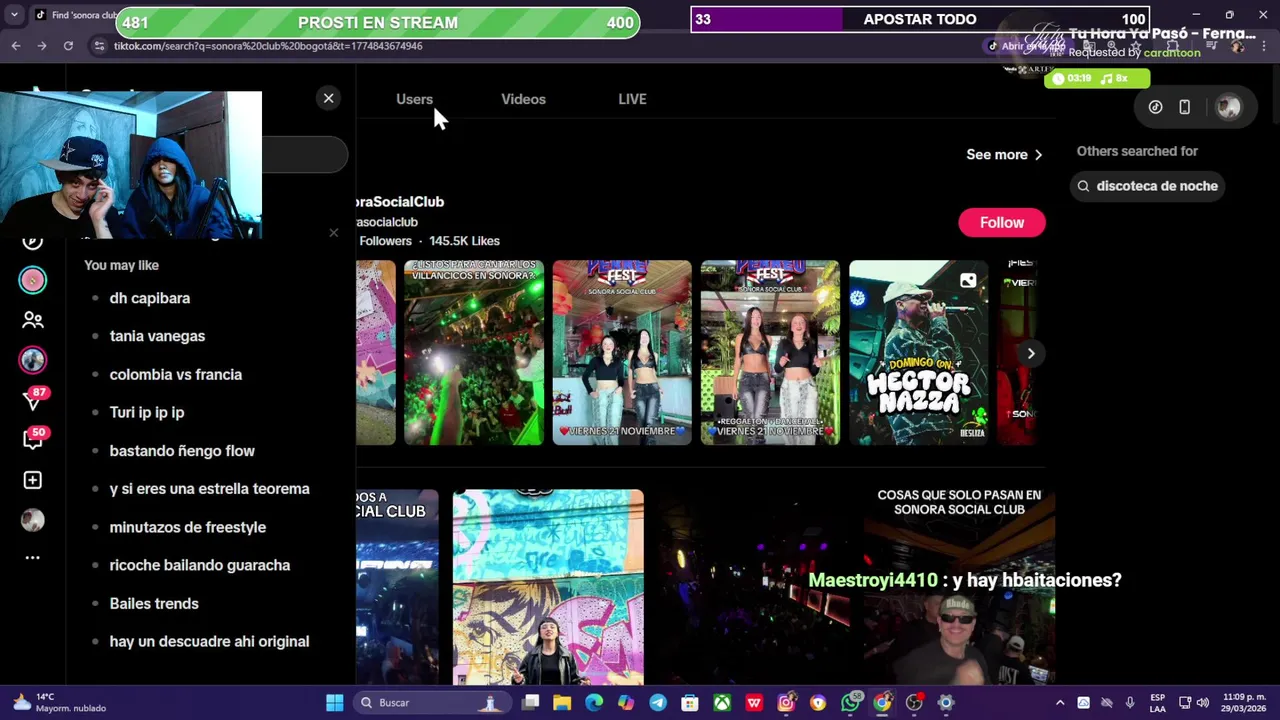The image size is (1280, 720).
Task: Select the tania vanegas suggestion
Action: (x=157, y=336)
